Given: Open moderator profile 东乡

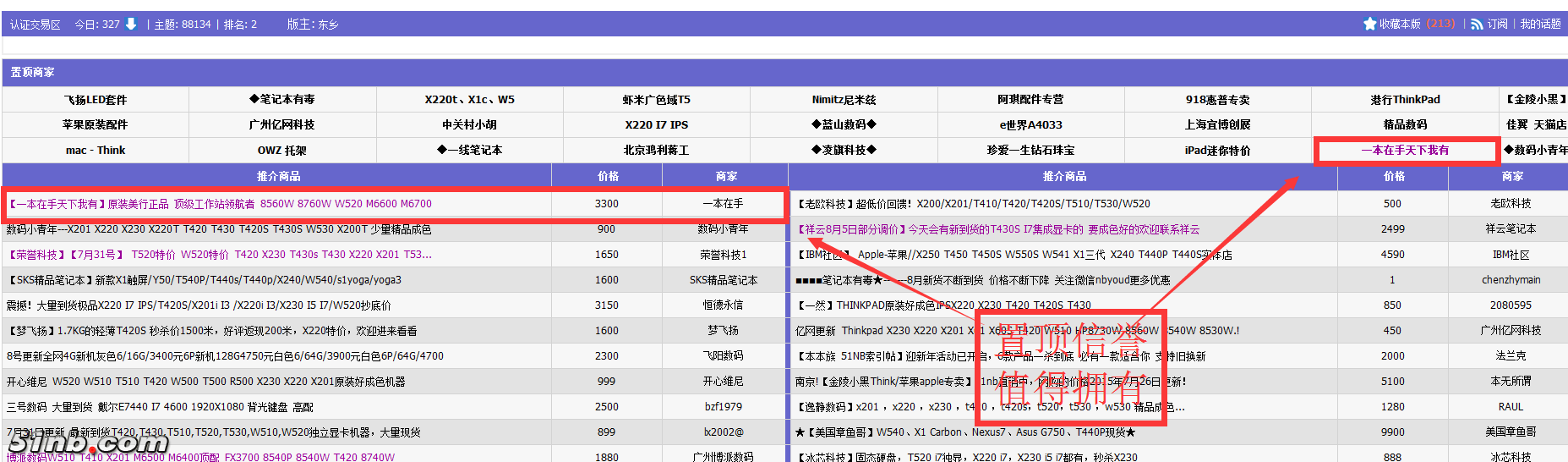Looking at the screenshot, I should (328, 25).
